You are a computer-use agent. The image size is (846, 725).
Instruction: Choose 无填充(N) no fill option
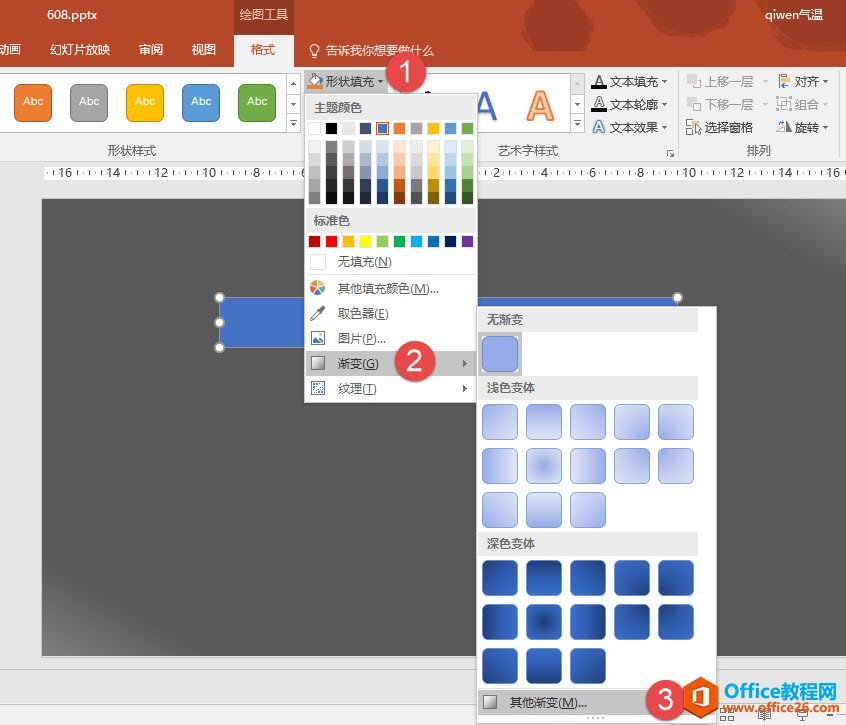point(391,262)
